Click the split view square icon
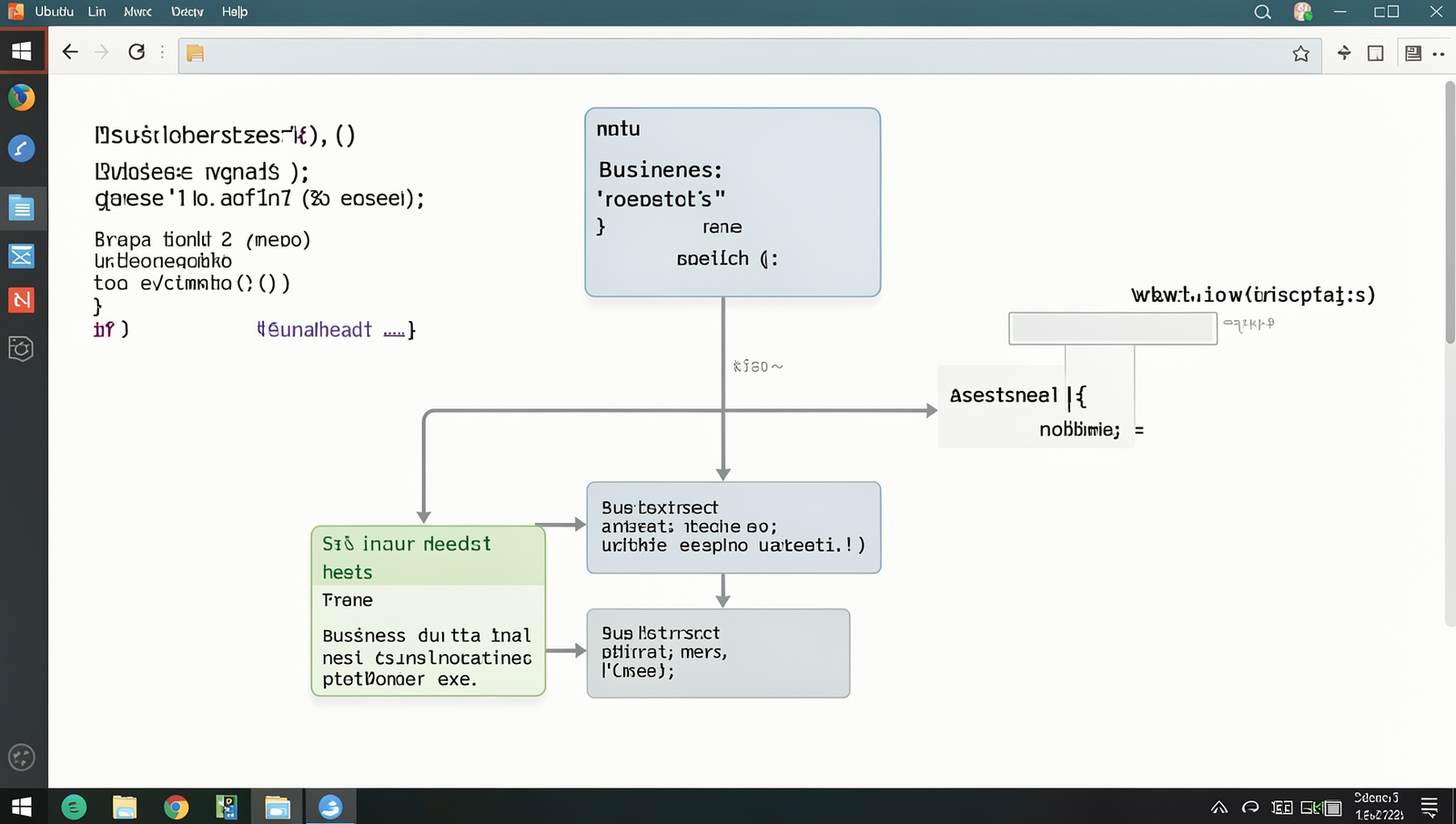 pyautogui.click(x=1376, y=54)
